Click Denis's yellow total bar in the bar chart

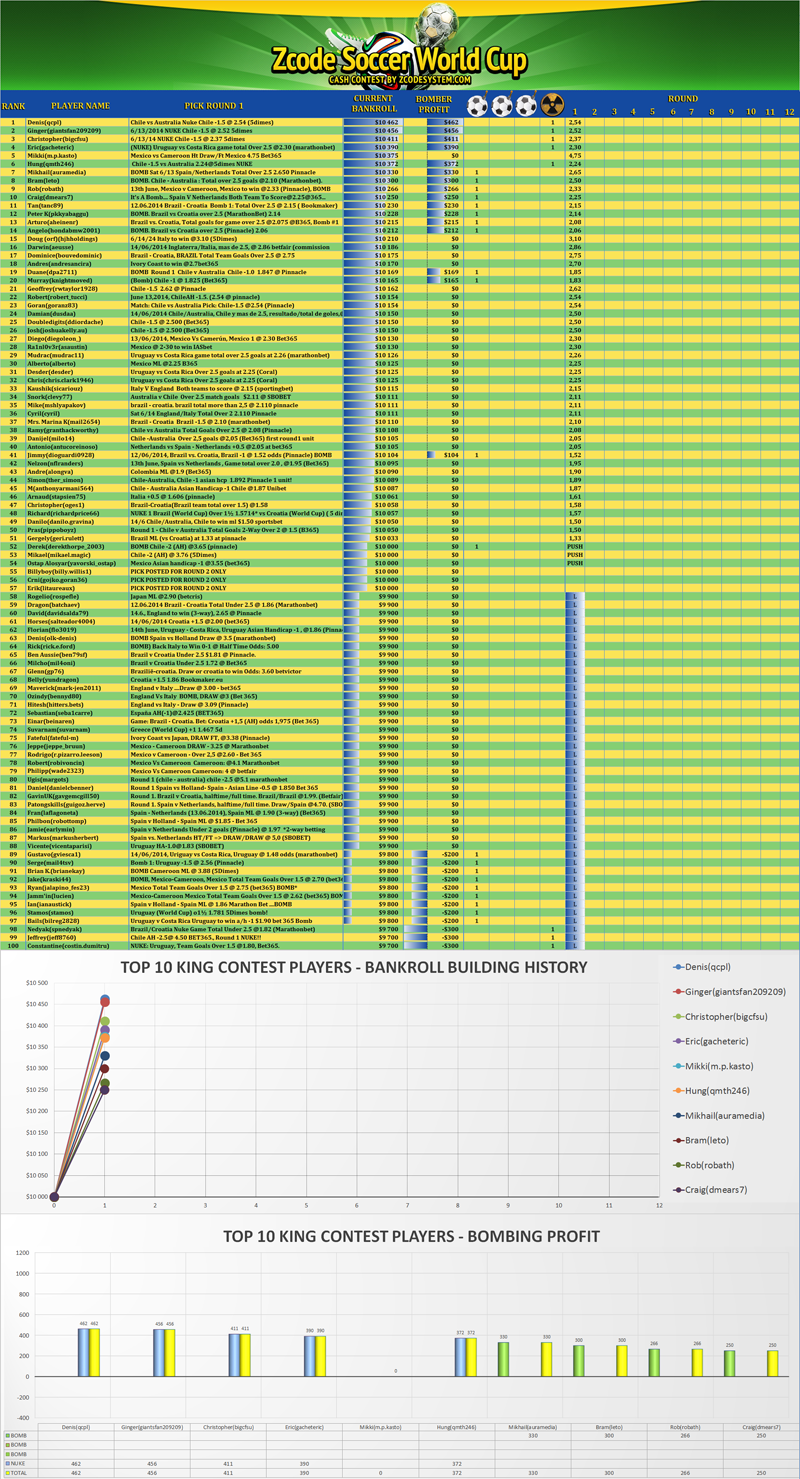(95, 1352)
